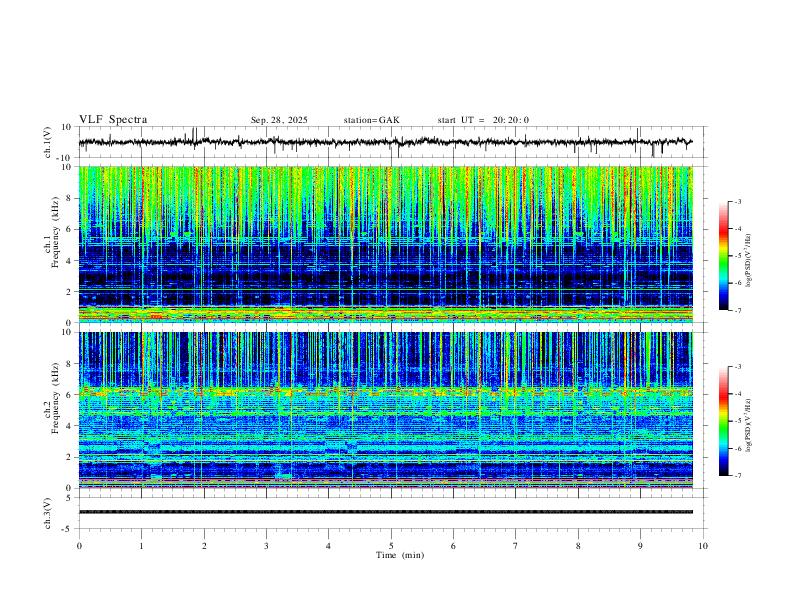The width and height of the screenshot is (792, 612).
Task: Click the "2" tick on the time axis
Action: [204, 546]
